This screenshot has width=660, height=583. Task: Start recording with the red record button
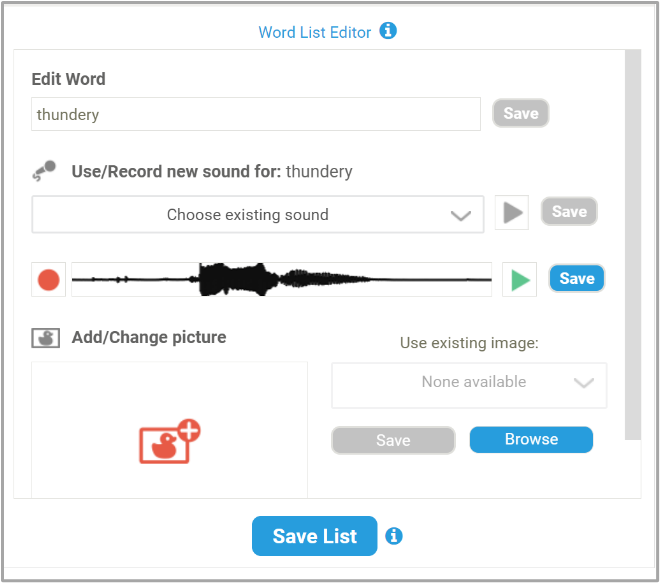tap(48, 280)
